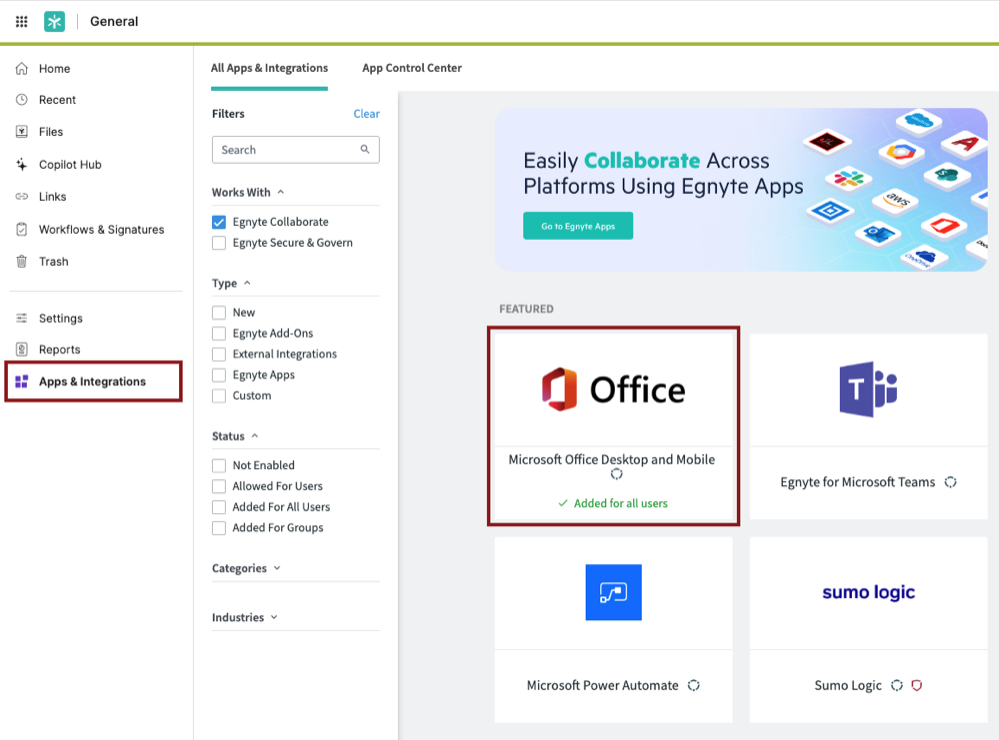Check the Egnyte Secure & Govern filter

pos(219,243)
